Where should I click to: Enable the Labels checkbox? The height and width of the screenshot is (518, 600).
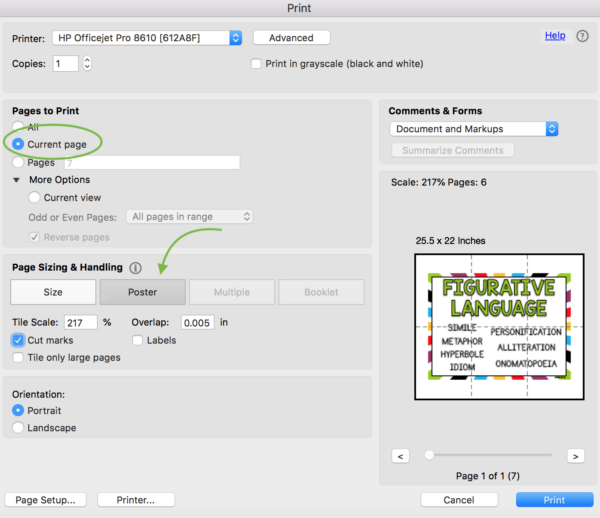[x=138, y=340]
